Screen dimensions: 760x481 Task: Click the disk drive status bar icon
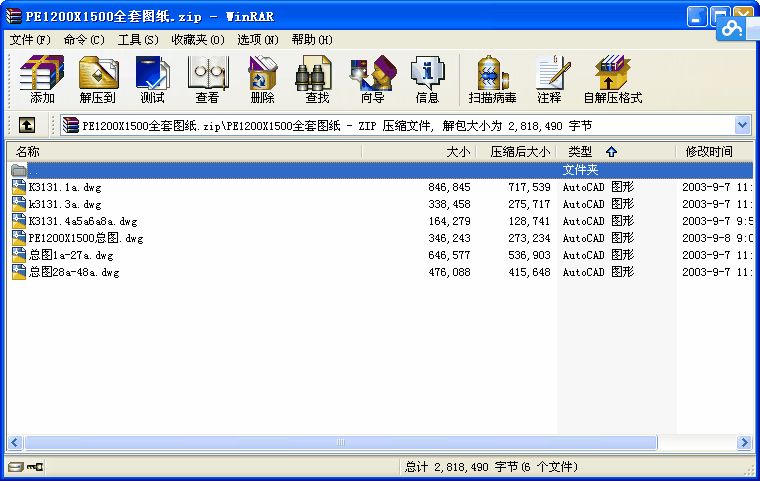pyautogui.click(x=16, y=467)
